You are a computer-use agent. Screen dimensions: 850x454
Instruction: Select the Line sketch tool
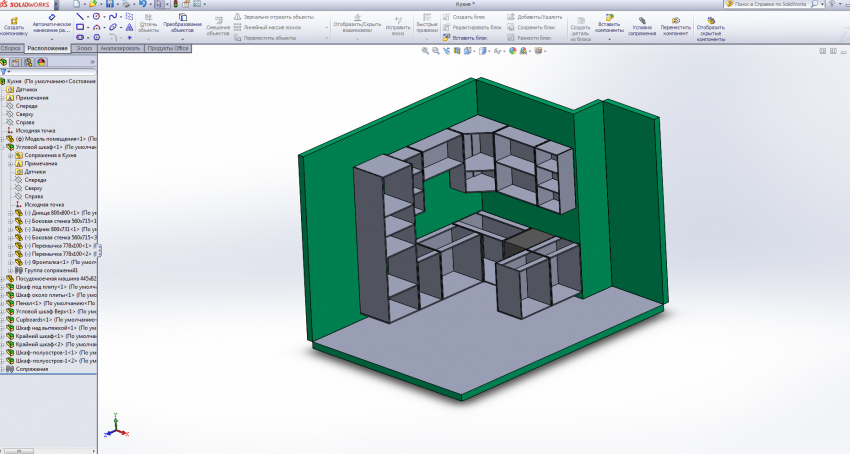[80, 17]
